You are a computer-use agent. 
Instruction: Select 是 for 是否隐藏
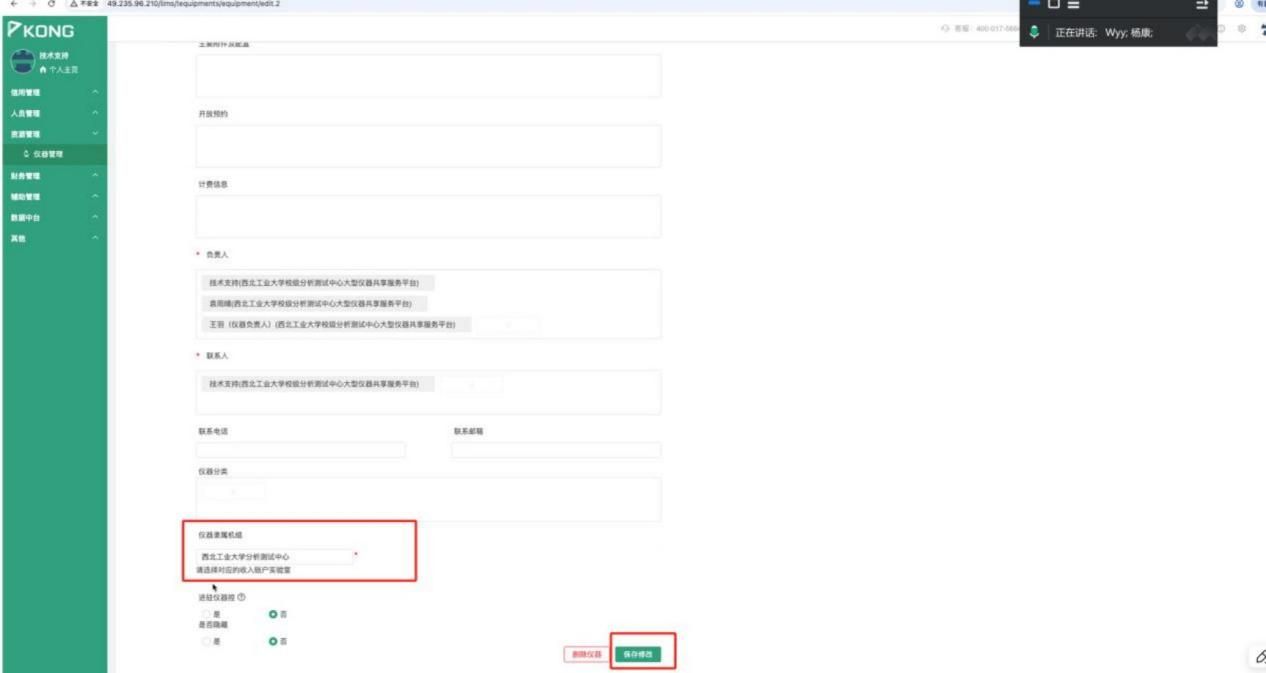click(x=206, y=641)
